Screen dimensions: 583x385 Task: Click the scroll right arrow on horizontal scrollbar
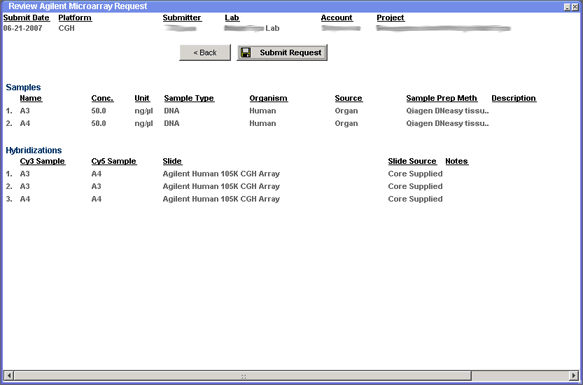click(574, 375)
